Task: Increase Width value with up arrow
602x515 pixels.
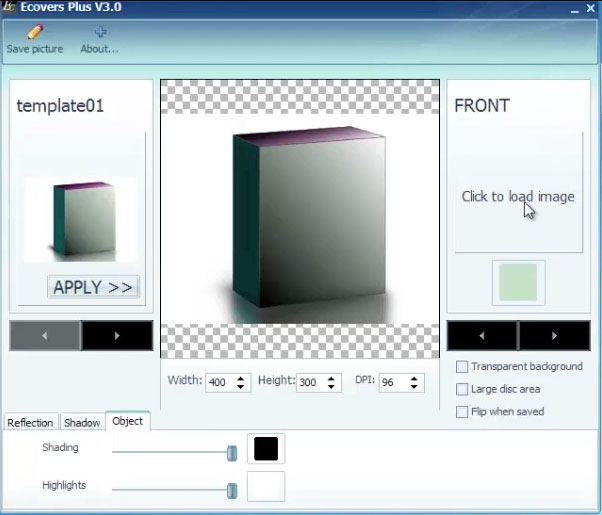Action: (241, 379)
